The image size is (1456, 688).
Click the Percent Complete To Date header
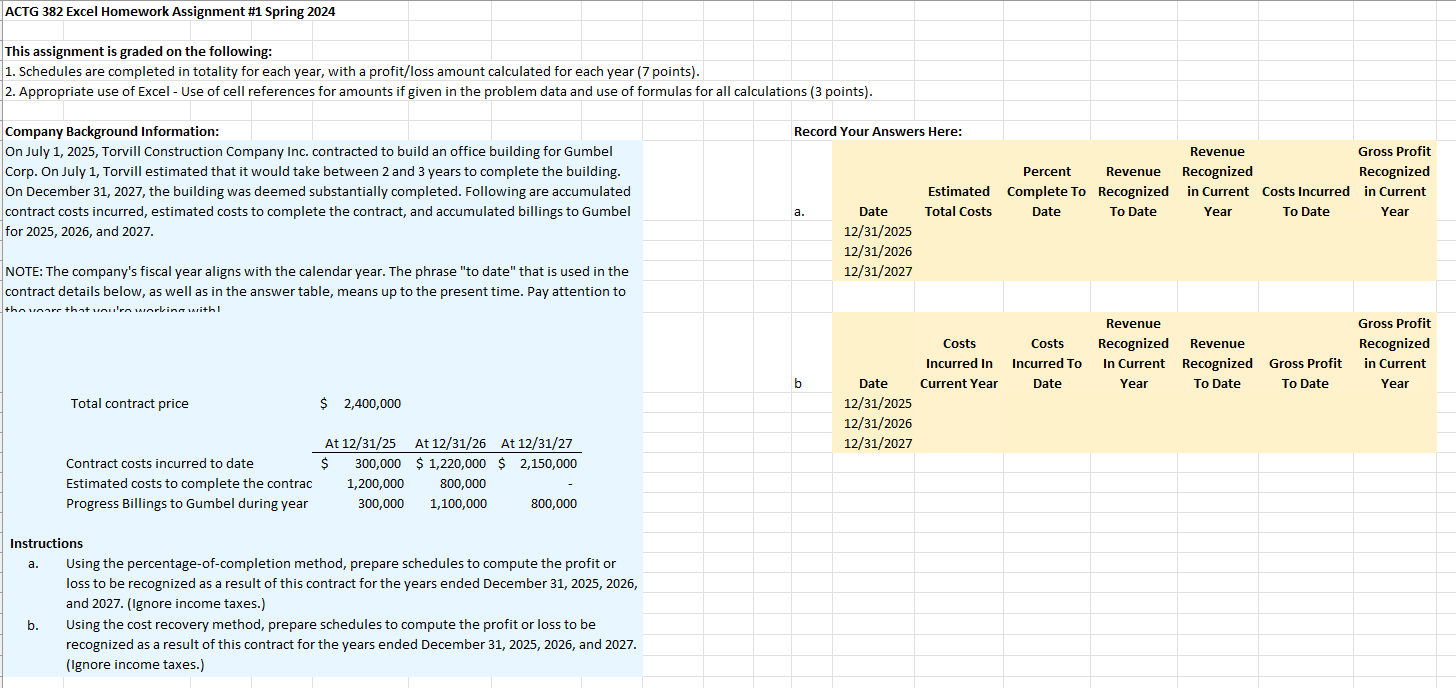(1046, 191)
